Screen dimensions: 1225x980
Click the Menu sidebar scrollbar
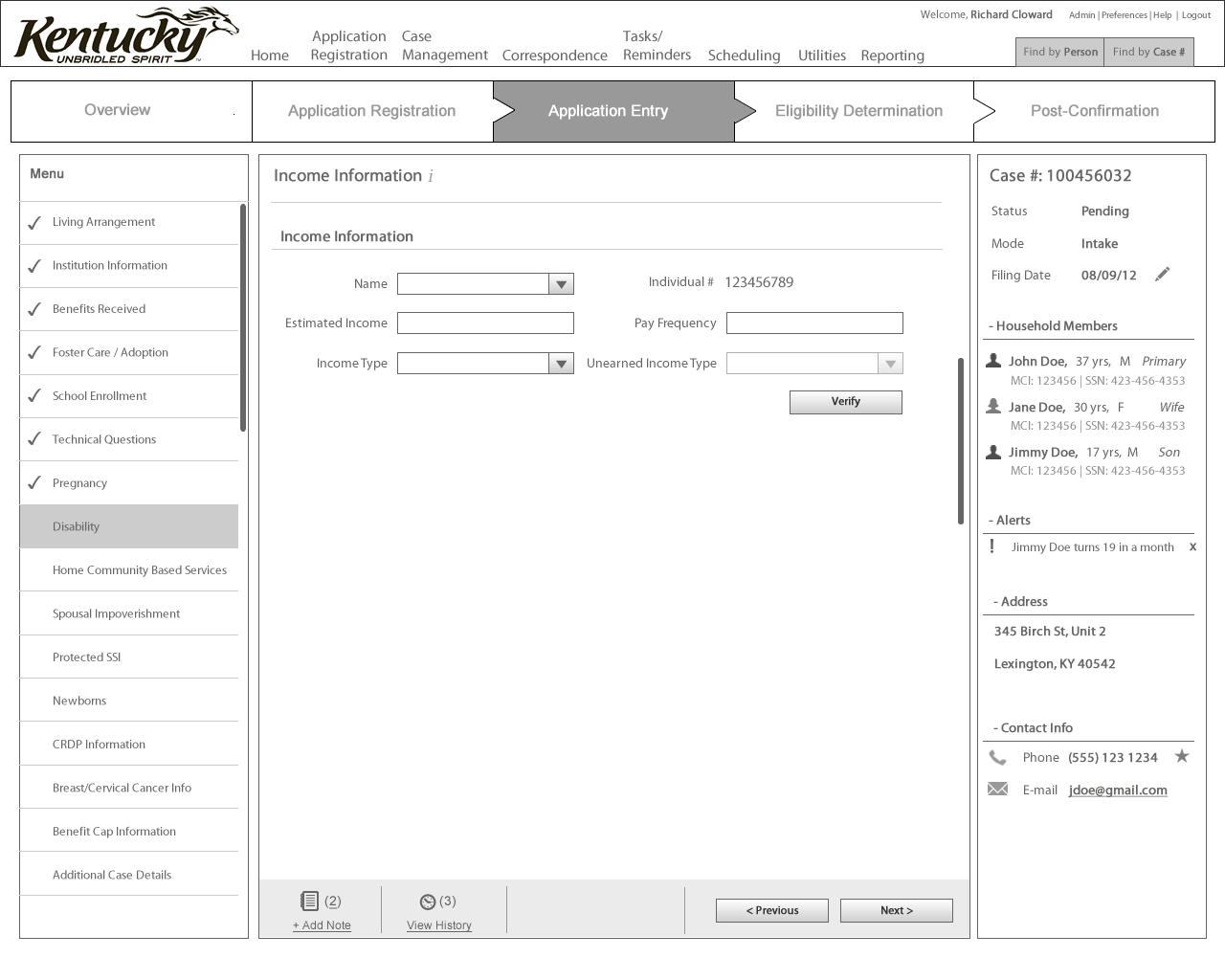243,318
